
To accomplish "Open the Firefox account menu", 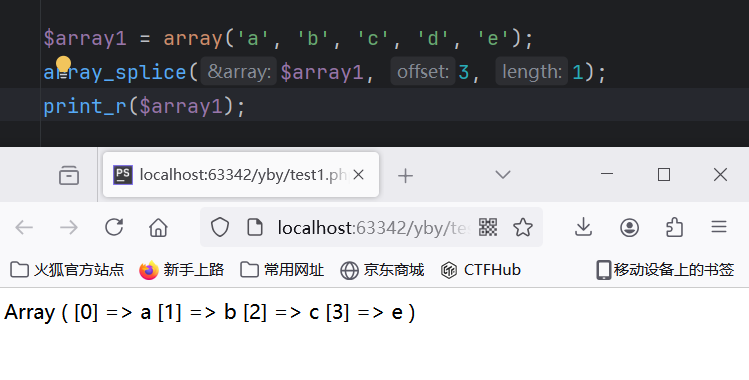I will pos(630,227).
